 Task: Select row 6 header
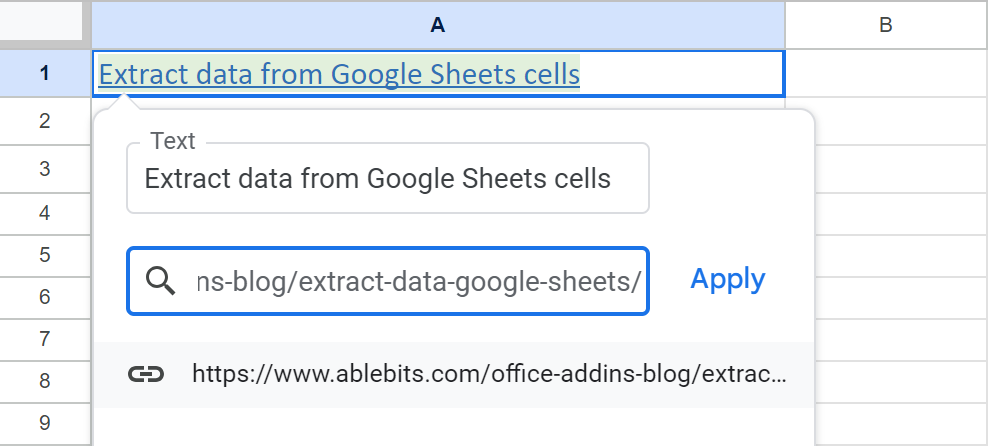(x=44, y=296)
